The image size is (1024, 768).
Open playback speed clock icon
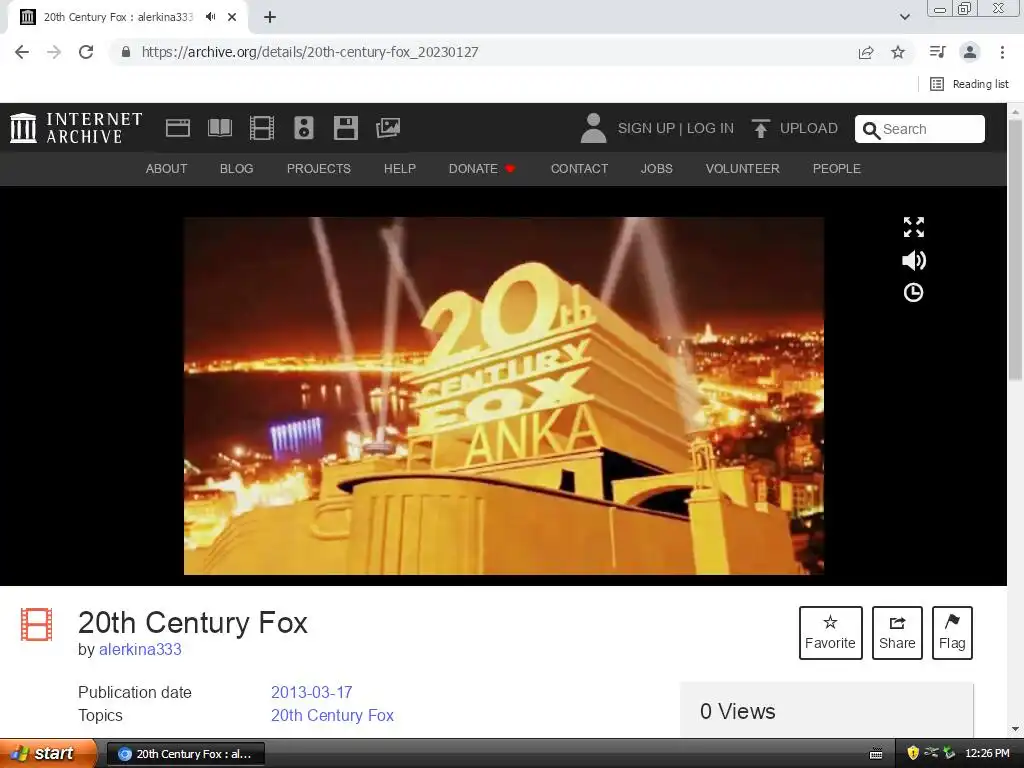pos(913,293)
